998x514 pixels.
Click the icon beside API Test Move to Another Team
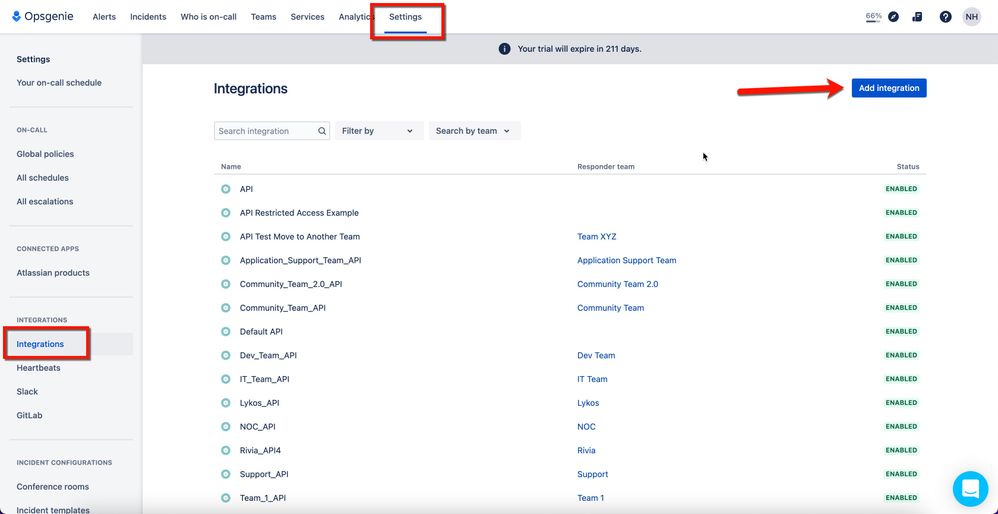coord(225,237)
